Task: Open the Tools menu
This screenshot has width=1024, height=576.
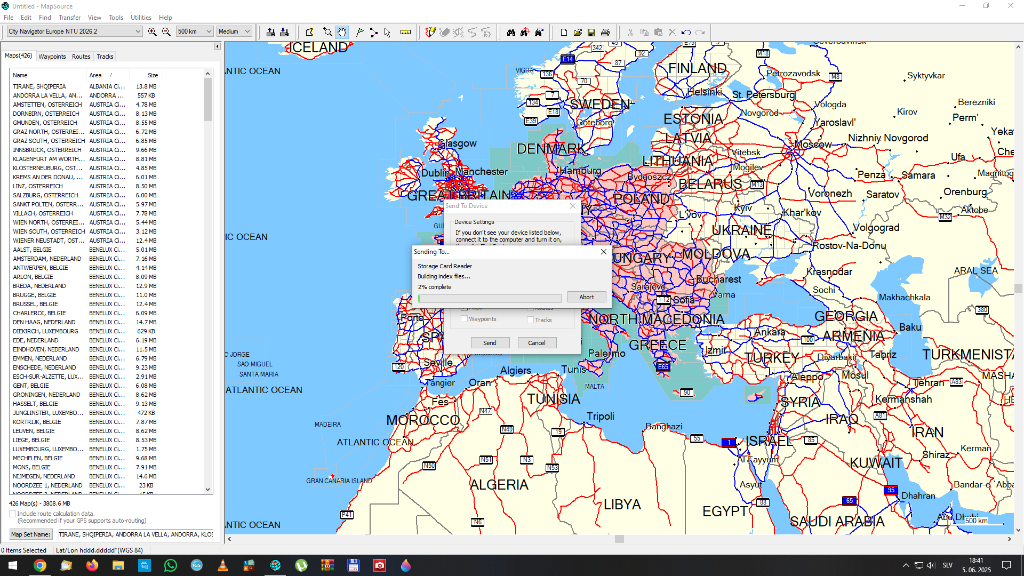Action: 116,18
